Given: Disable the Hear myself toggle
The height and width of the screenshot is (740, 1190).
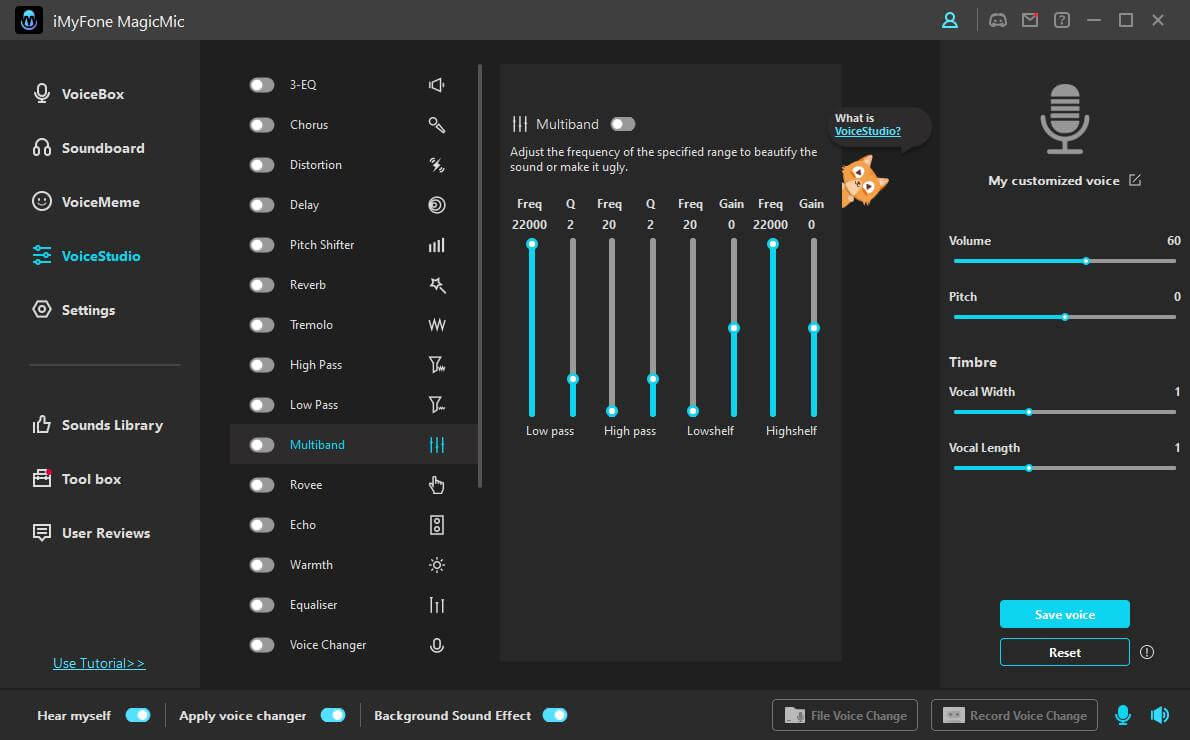Looking at the screenshot, I should pos(138,715).
